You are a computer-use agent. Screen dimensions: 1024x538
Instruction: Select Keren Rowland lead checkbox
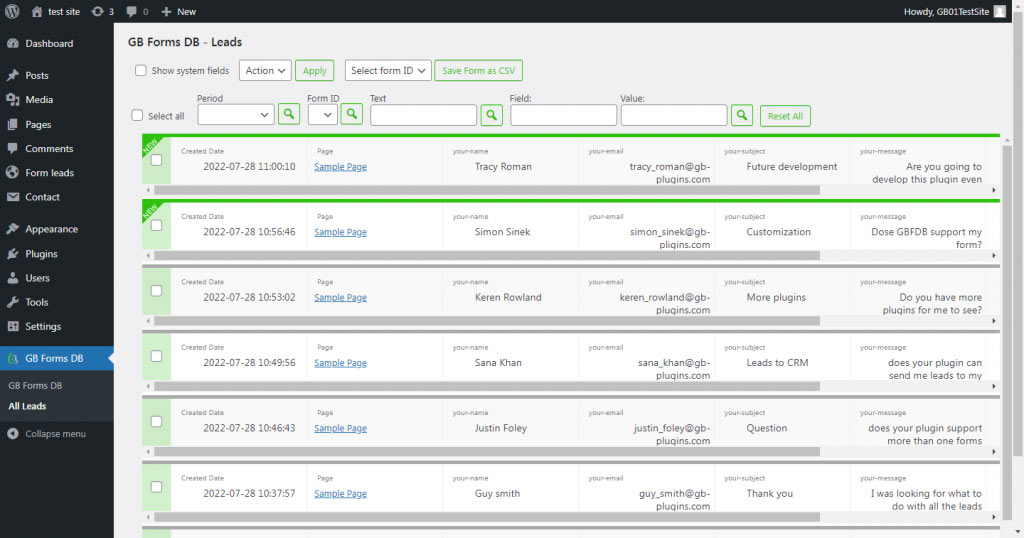pos(156,291)
